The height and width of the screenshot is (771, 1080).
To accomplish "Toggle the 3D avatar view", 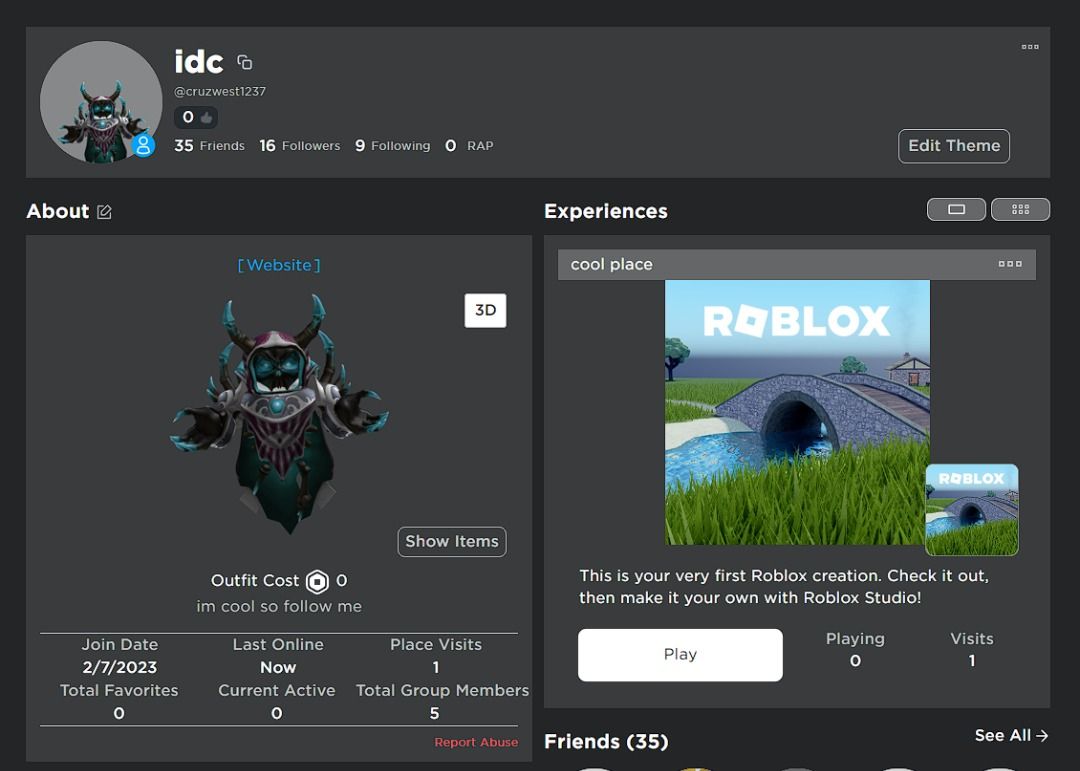I will (485, 311).
